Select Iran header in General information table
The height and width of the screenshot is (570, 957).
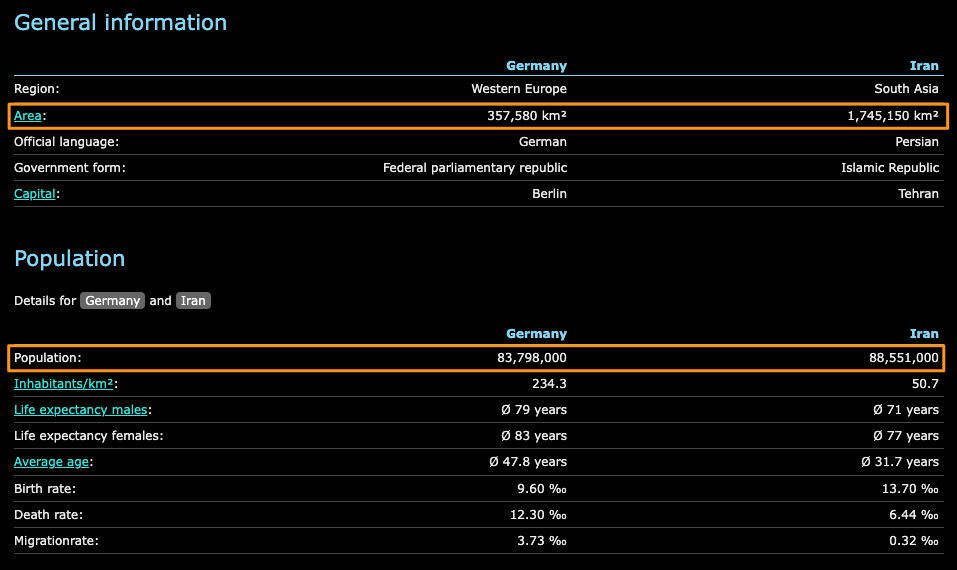click(x=924, y=66)
